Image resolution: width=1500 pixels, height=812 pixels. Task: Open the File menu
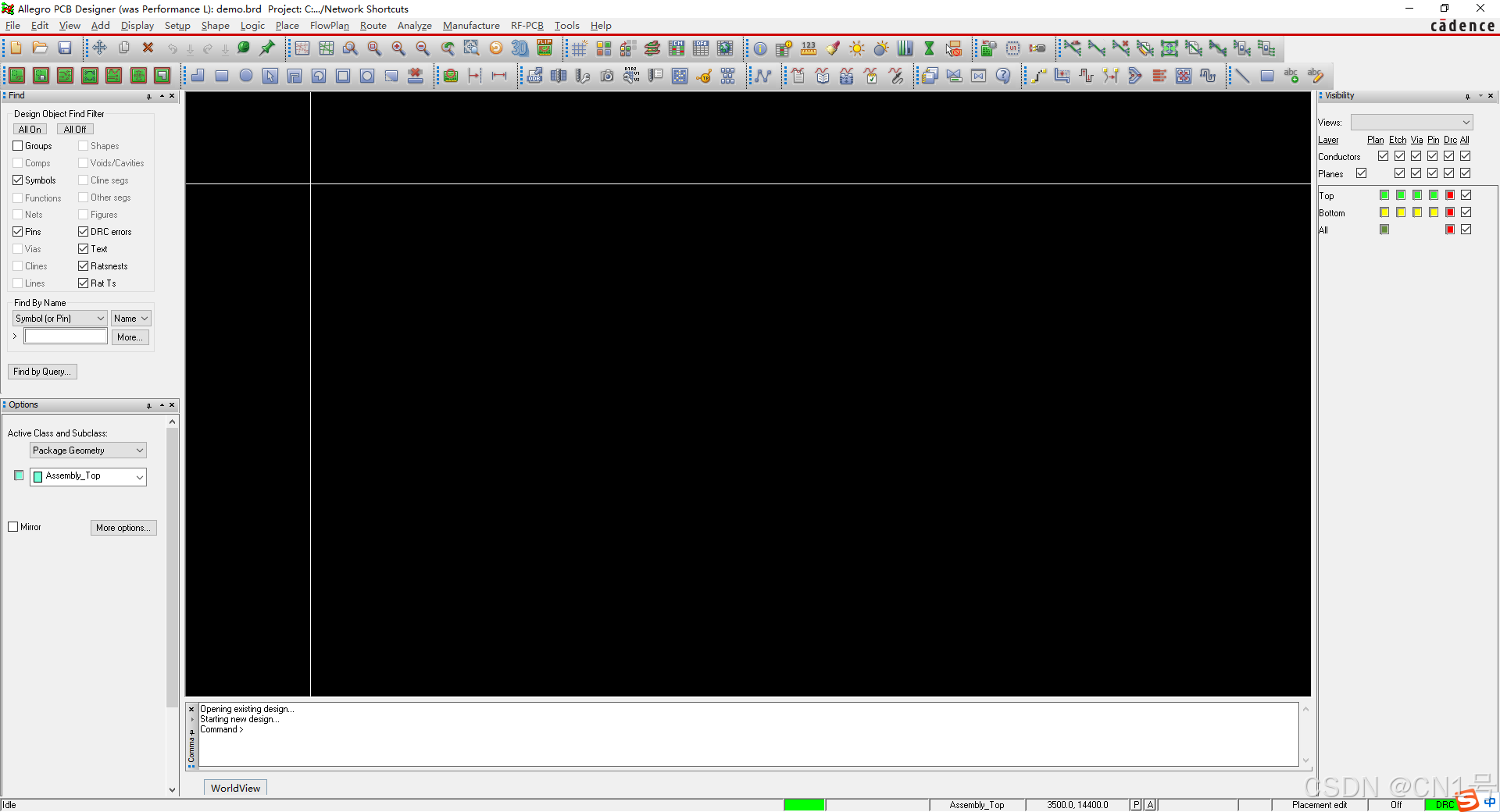[x=12, y=26]
